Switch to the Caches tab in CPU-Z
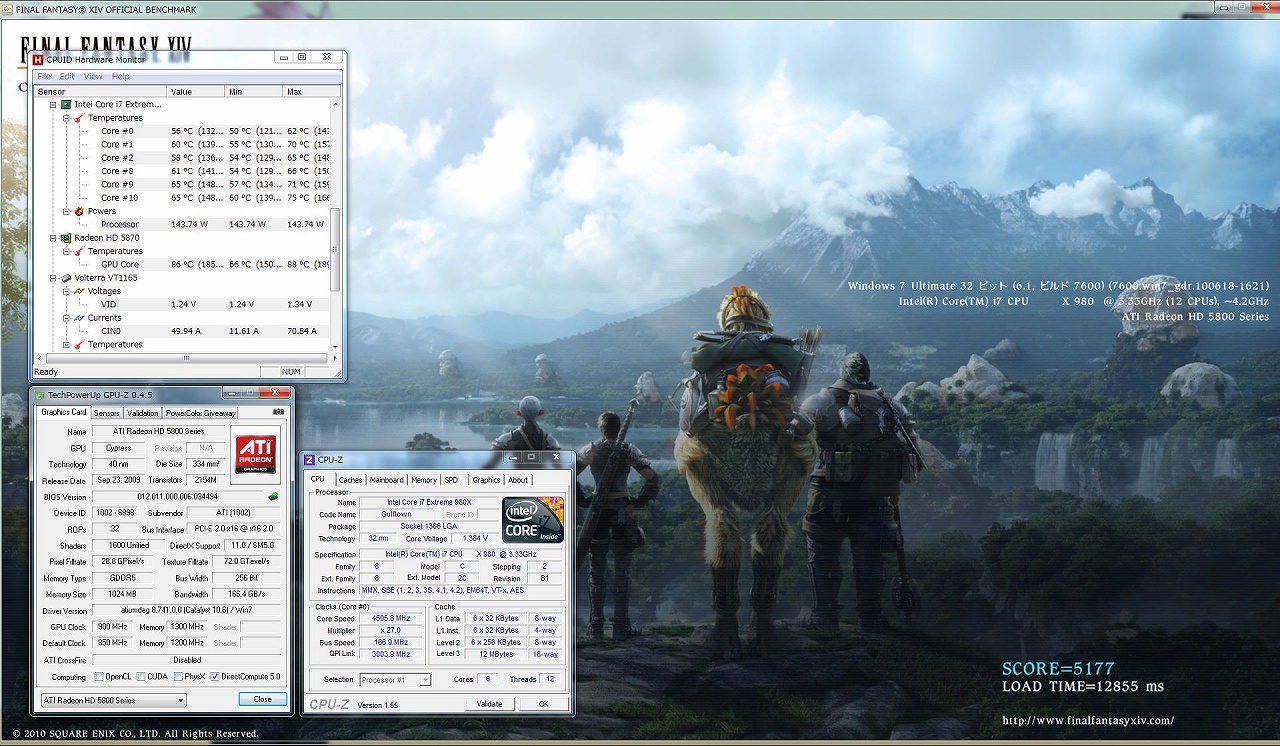The image size is (1280, 746). click(350, 480)
